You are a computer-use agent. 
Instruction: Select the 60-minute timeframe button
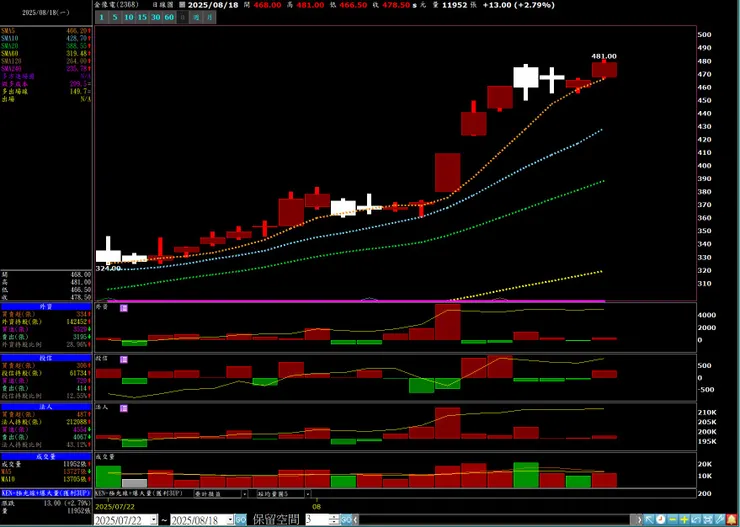[x=169, y=17]
